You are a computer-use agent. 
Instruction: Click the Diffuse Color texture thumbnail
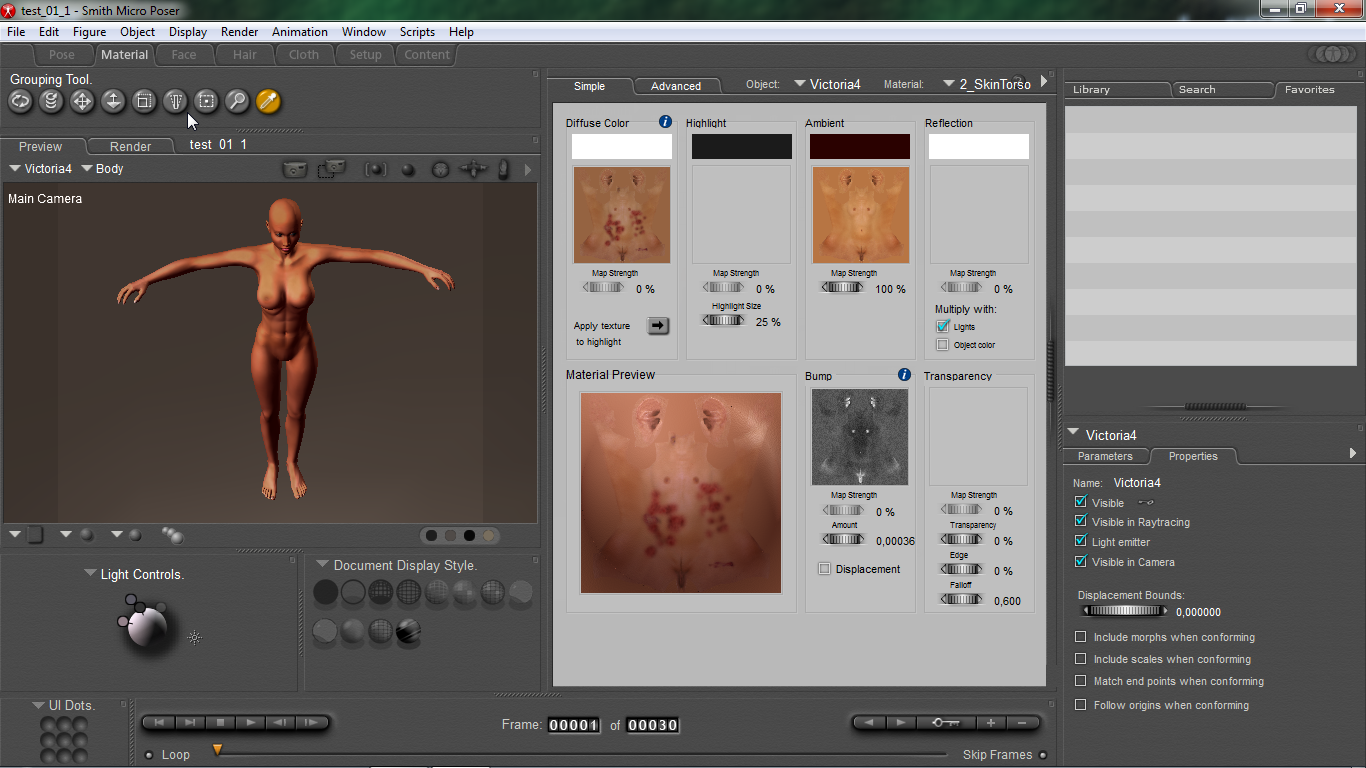click(621, 215)
